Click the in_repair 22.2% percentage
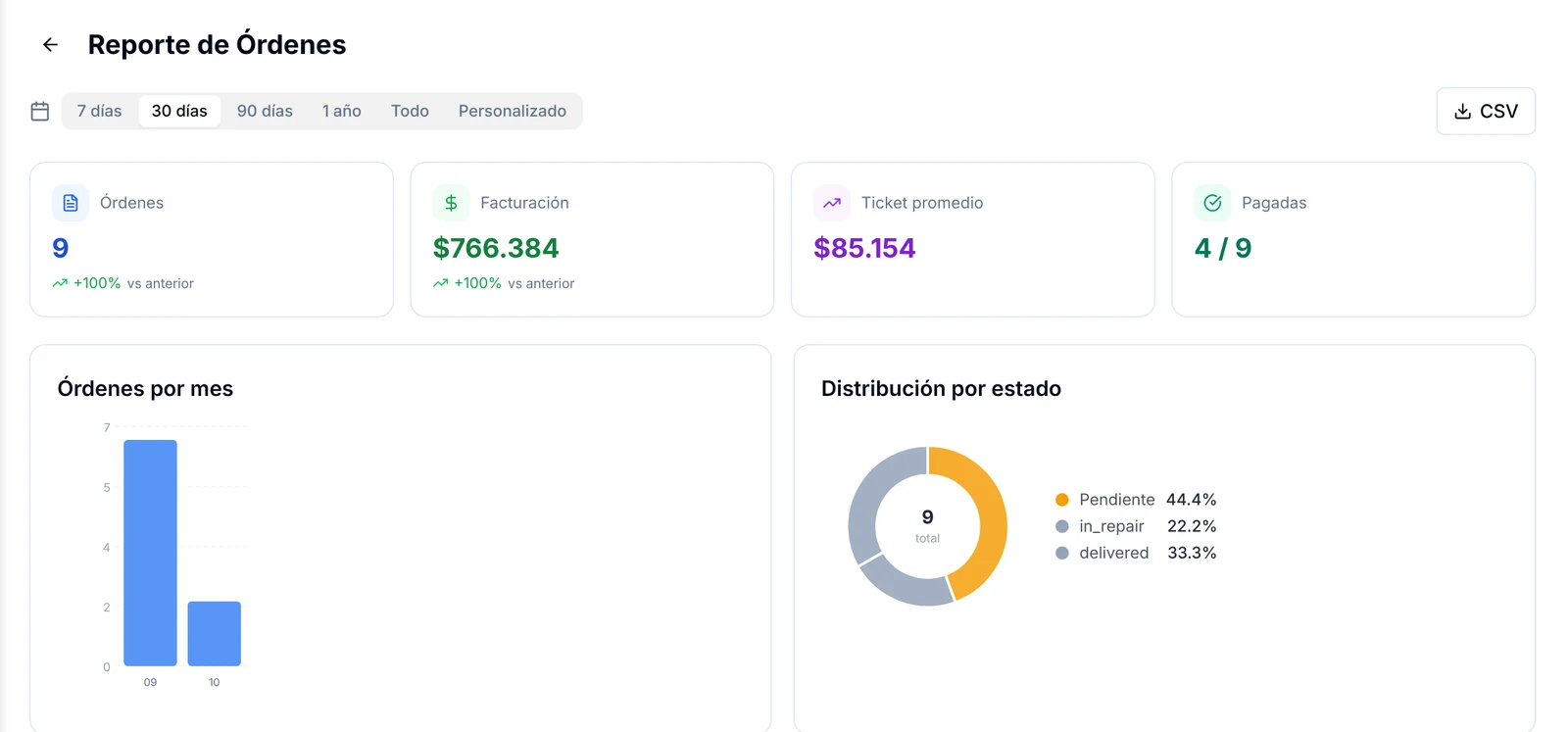The image size is (1568, 732). (x=1192, y=526)
